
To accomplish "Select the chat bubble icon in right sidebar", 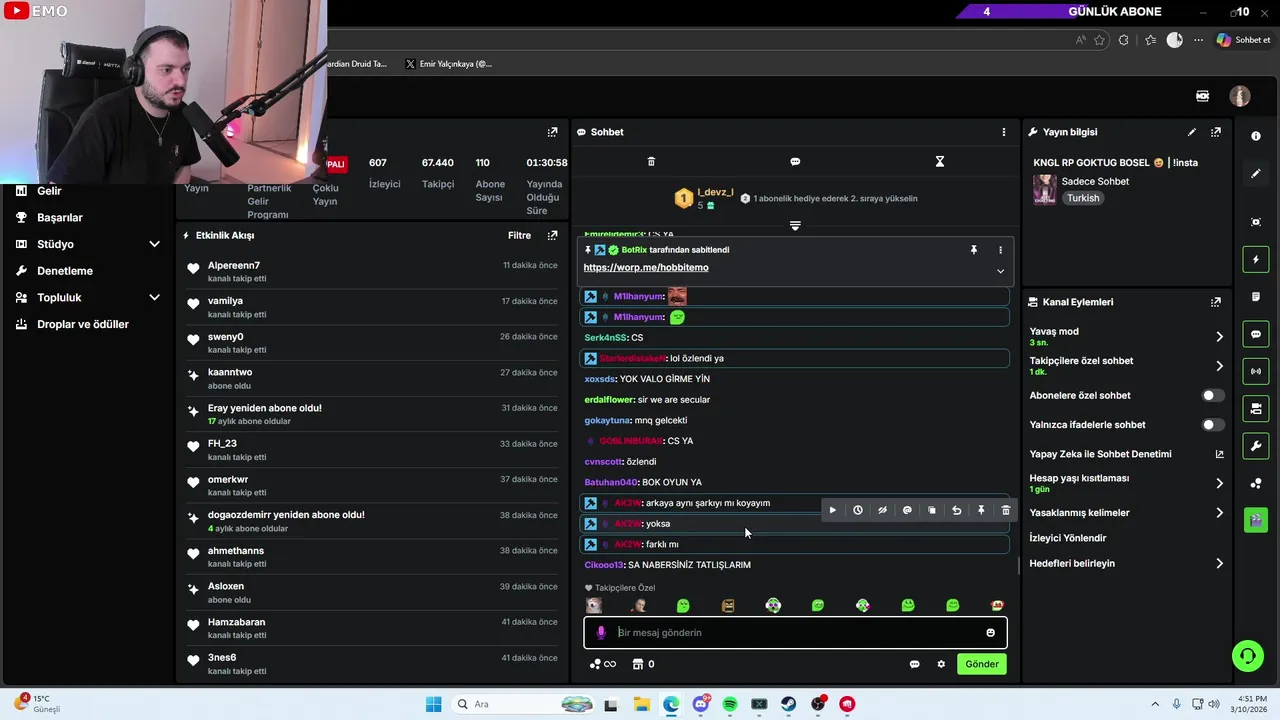I will tap(1256, 334).
